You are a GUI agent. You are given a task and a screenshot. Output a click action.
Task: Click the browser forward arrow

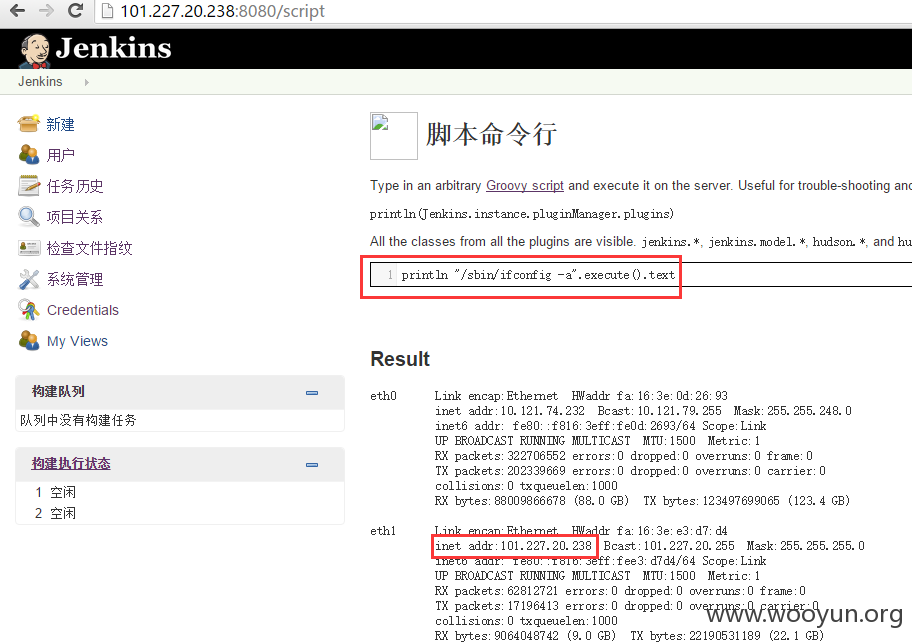coord(46,10)
